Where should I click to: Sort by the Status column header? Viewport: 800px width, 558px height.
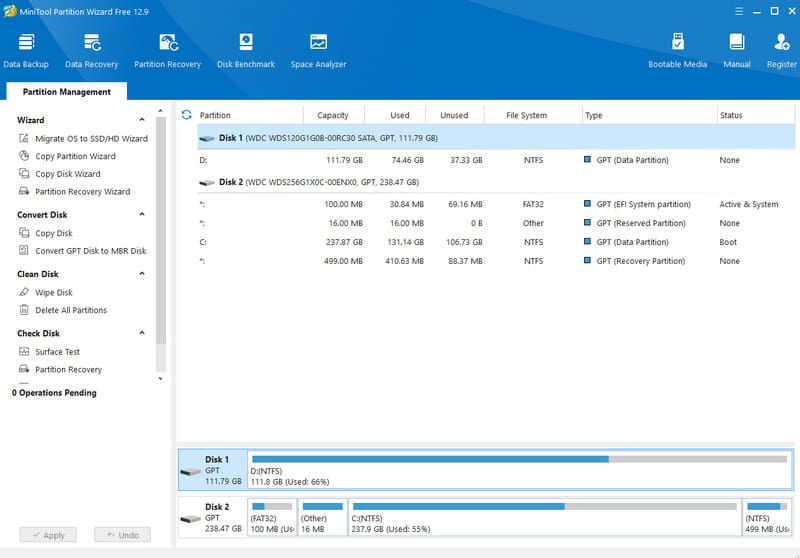point(756,115)
